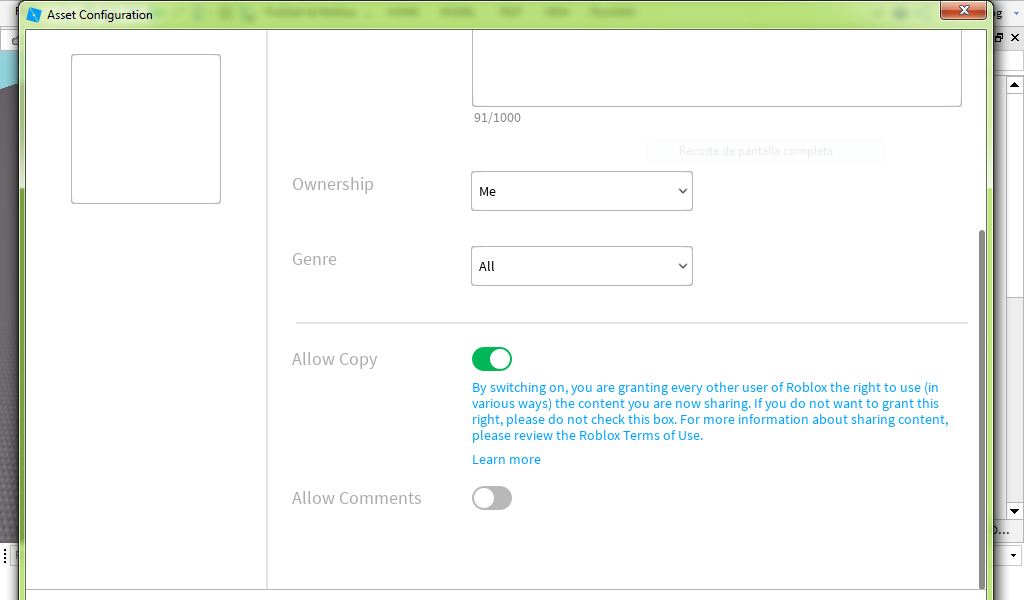
Task: Open the Genre dropdown
Action: click(582, 266)
